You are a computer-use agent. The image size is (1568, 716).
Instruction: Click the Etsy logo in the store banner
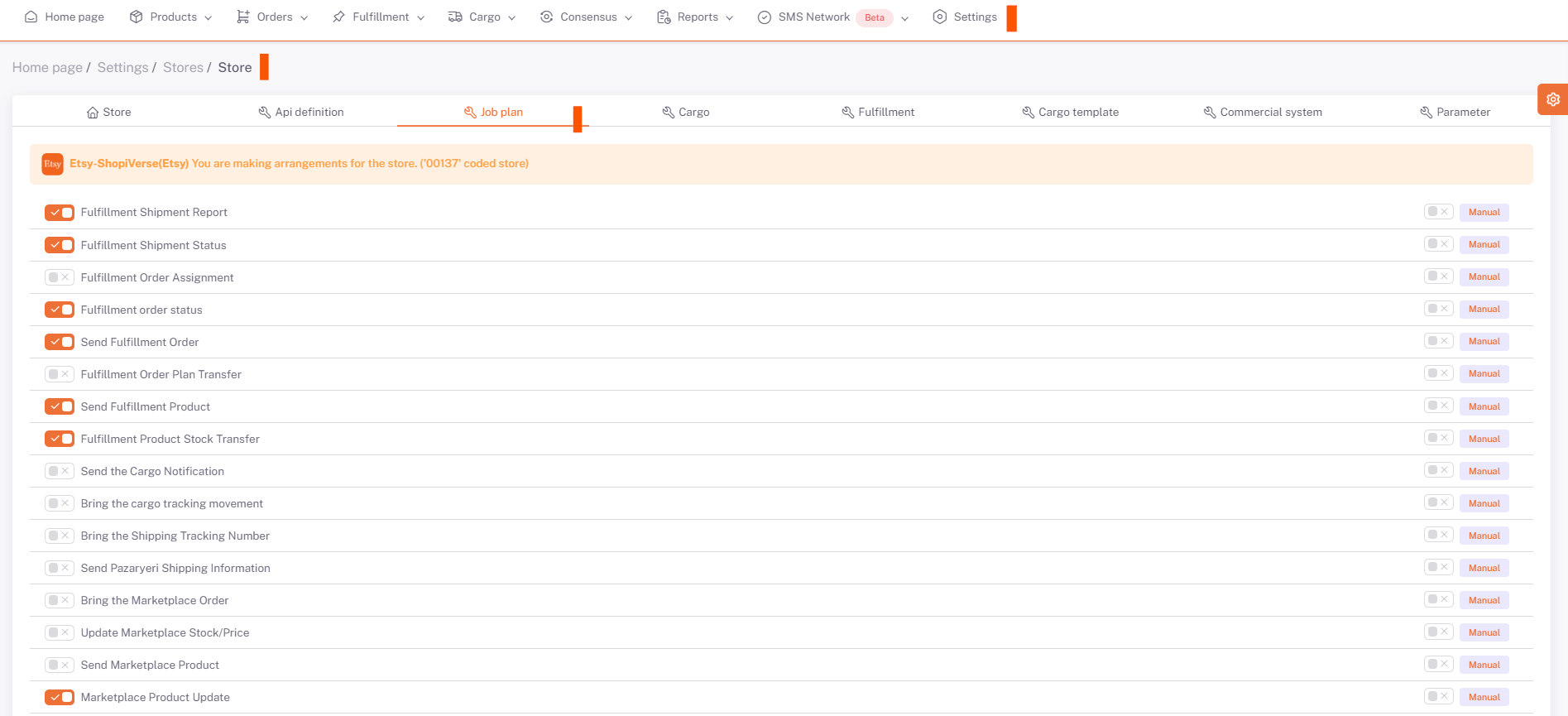52,164
